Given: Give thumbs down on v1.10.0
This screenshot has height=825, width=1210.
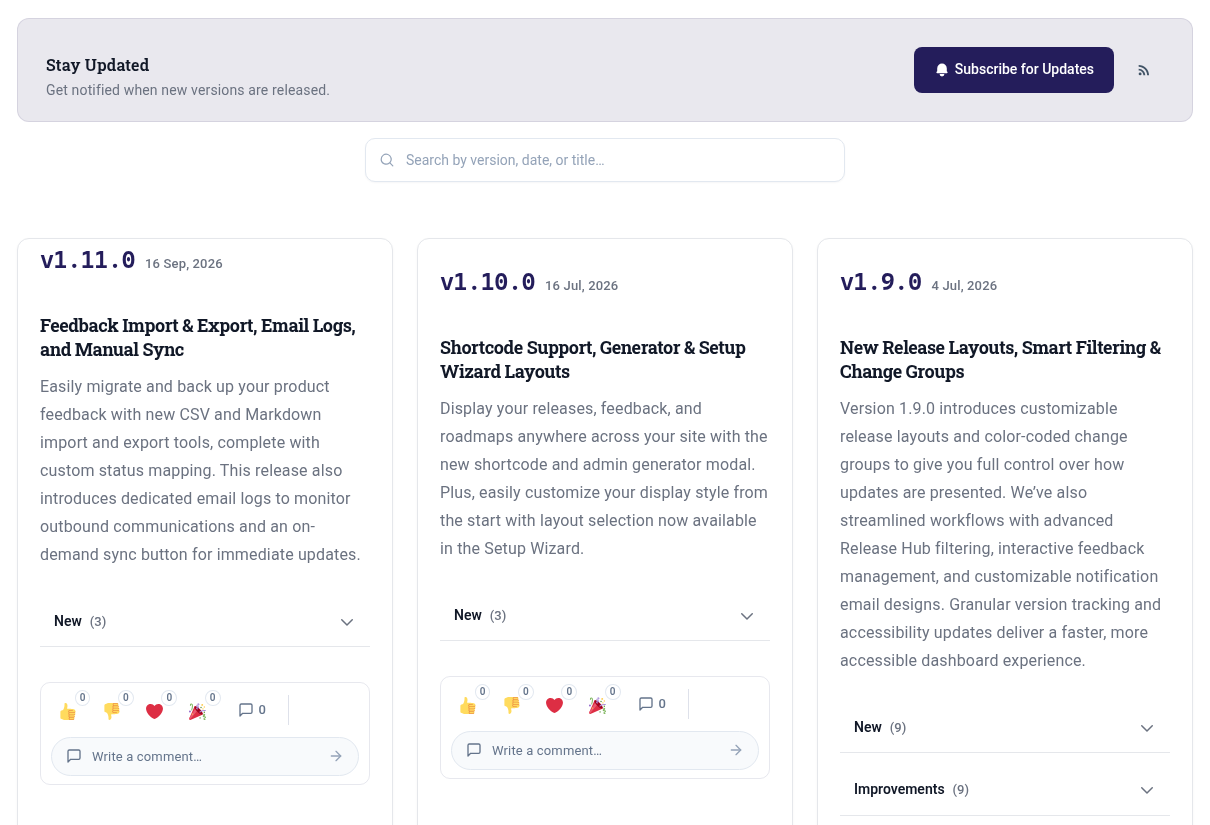Looking at the screenshot, I should pos(511,705).
